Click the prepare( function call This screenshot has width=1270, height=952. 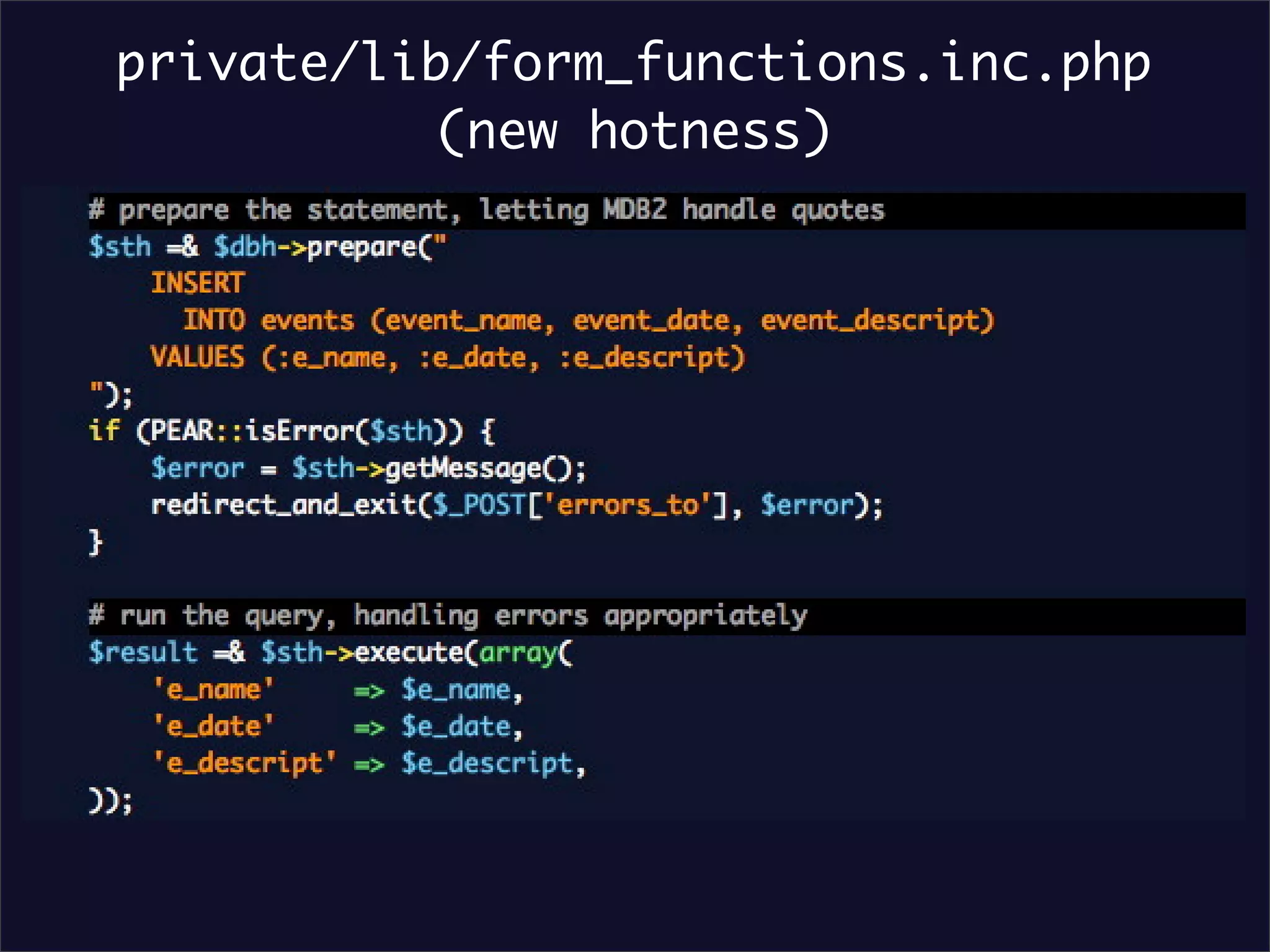pyautogui.click(x=369, y=247)
